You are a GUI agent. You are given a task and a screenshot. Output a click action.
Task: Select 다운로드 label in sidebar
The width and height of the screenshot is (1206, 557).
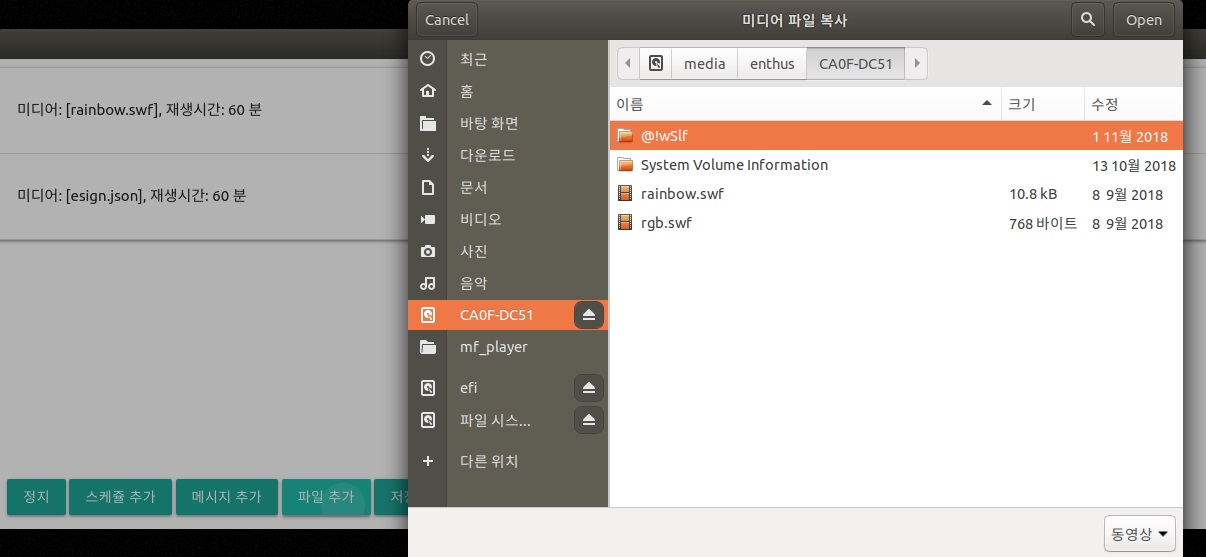pyautogui.click(x=488, y=155)
